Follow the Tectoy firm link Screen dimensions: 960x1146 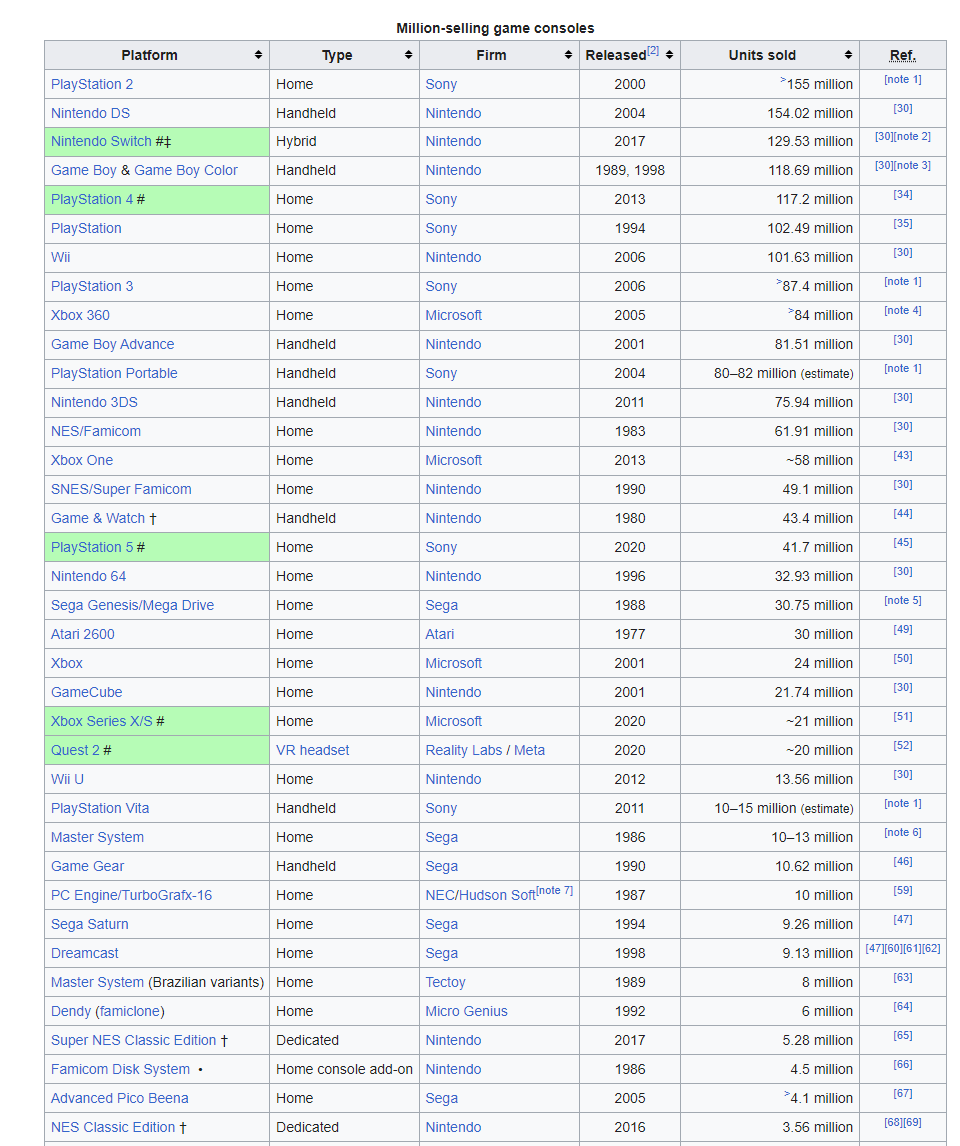tap(446, 982)
